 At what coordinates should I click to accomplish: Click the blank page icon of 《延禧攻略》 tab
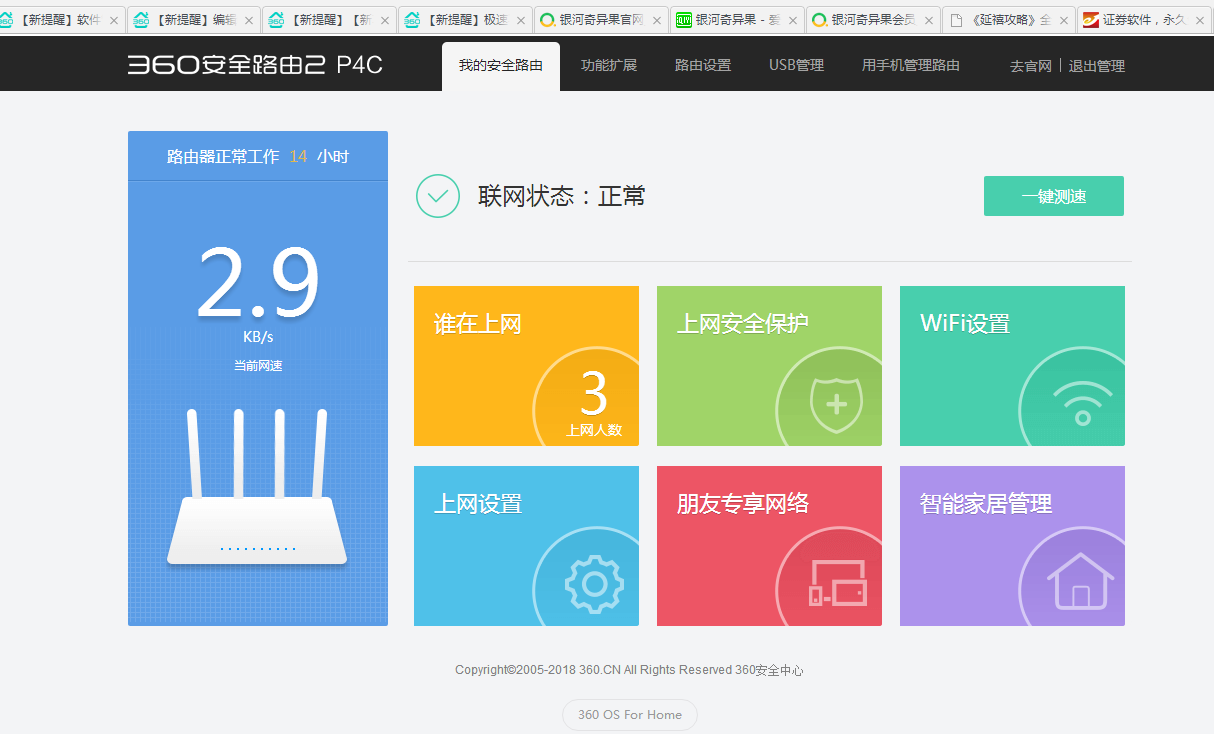click(x=957, y=20)
